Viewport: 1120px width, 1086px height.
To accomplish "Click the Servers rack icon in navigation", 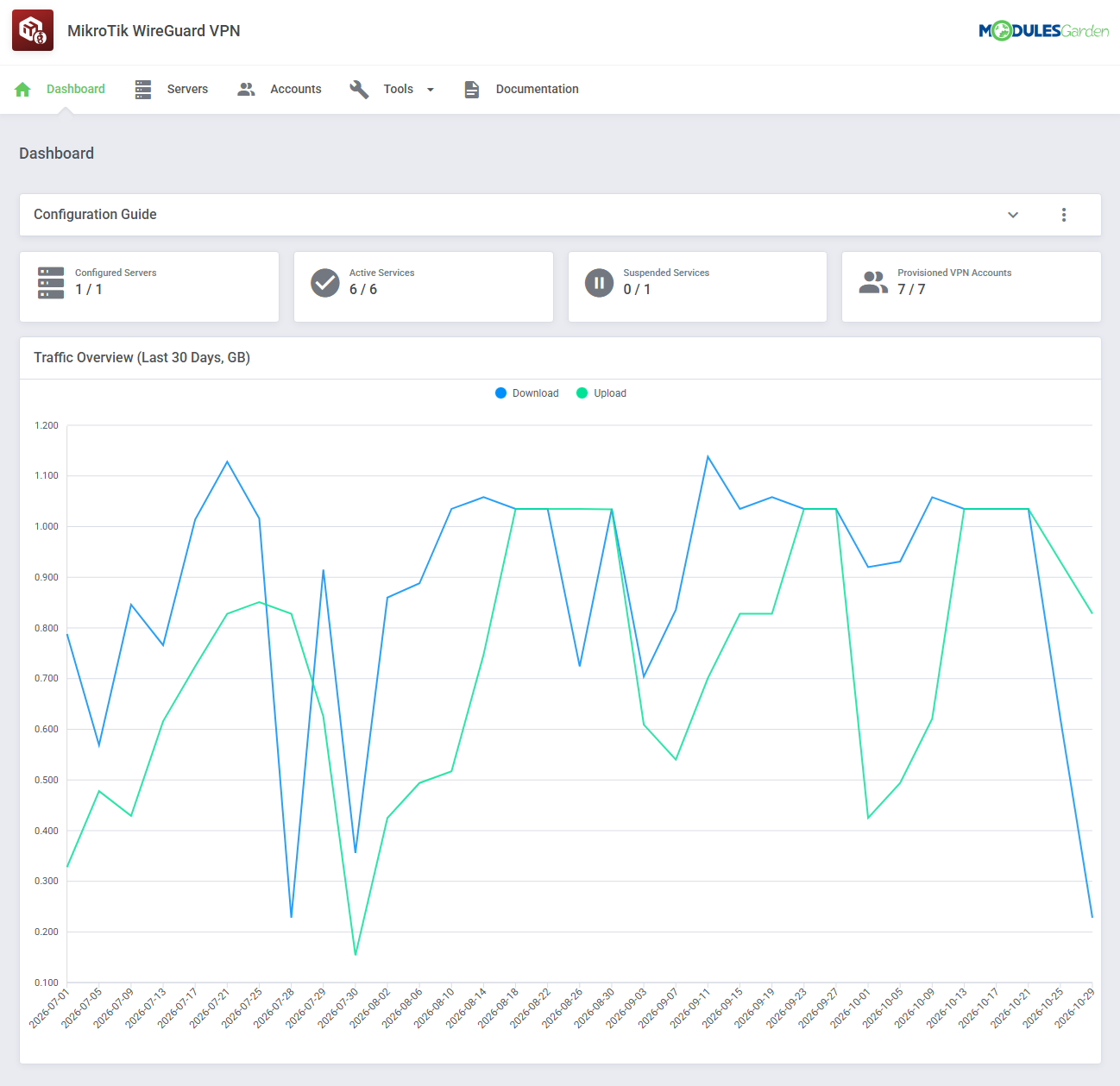I will [x=143, y=90].
